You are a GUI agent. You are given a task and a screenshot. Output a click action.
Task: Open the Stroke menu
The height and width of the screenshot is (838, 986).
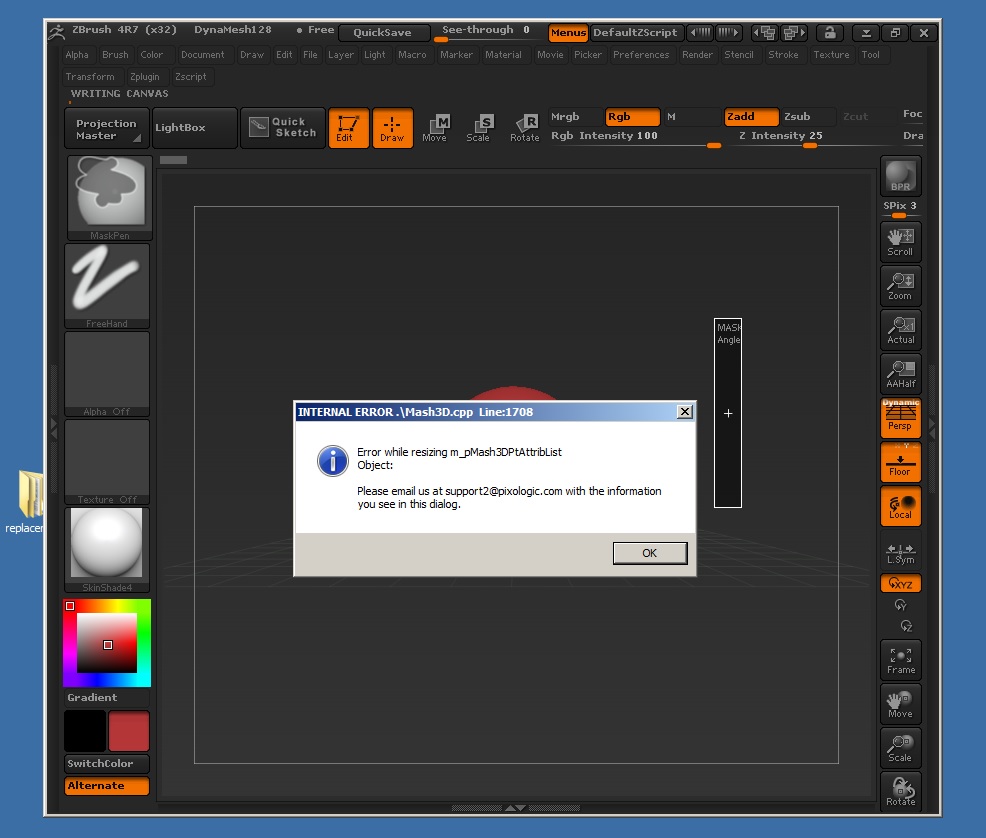(x=784, y=55)
